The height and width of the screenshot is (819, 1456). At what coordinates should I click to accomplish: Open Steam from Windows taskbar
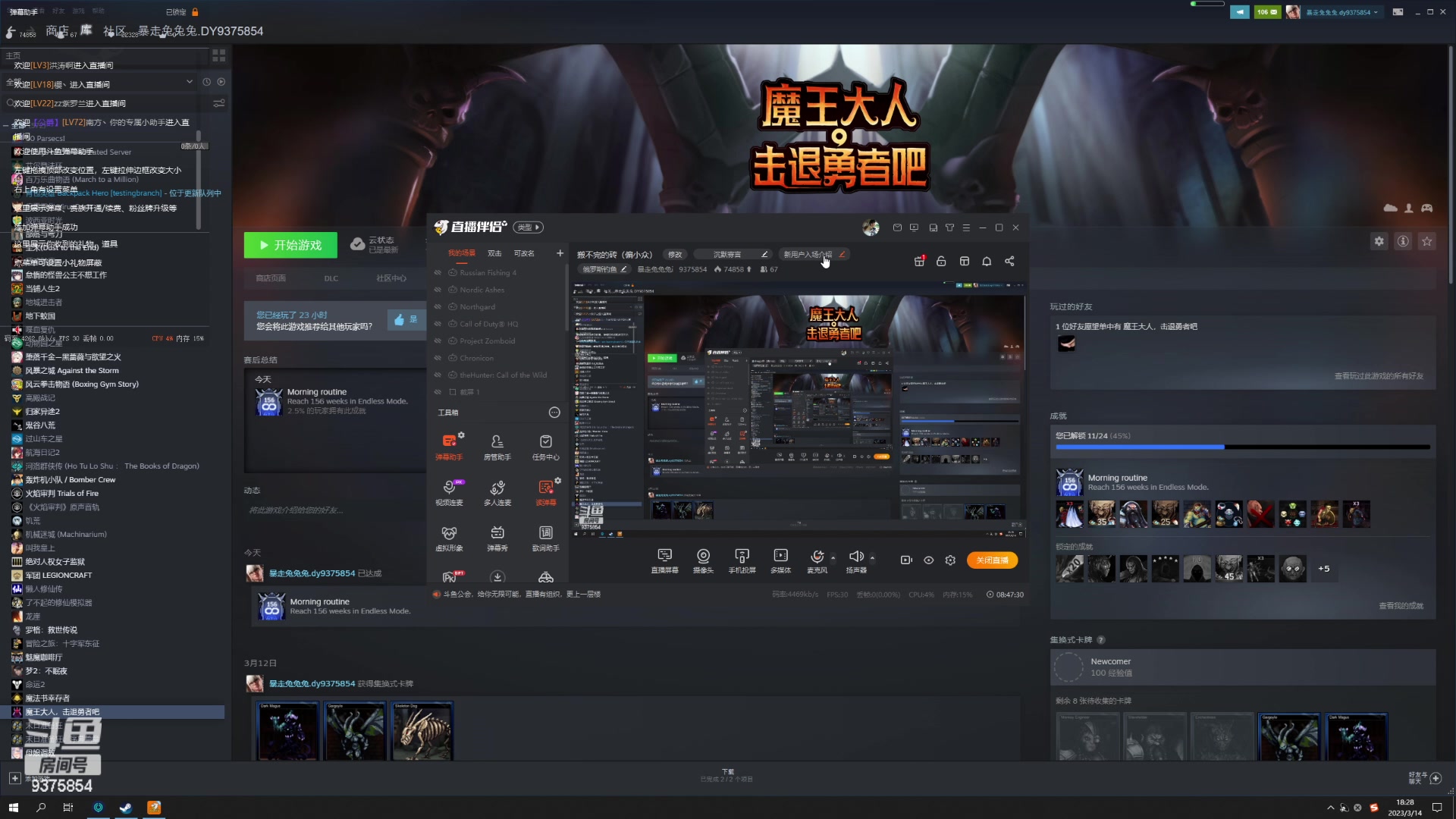click(125, 808)
